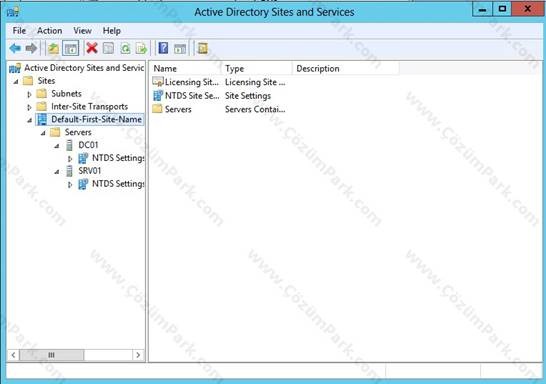Click the application icon in title bar

pyautogui.click(x=13, y=12)
